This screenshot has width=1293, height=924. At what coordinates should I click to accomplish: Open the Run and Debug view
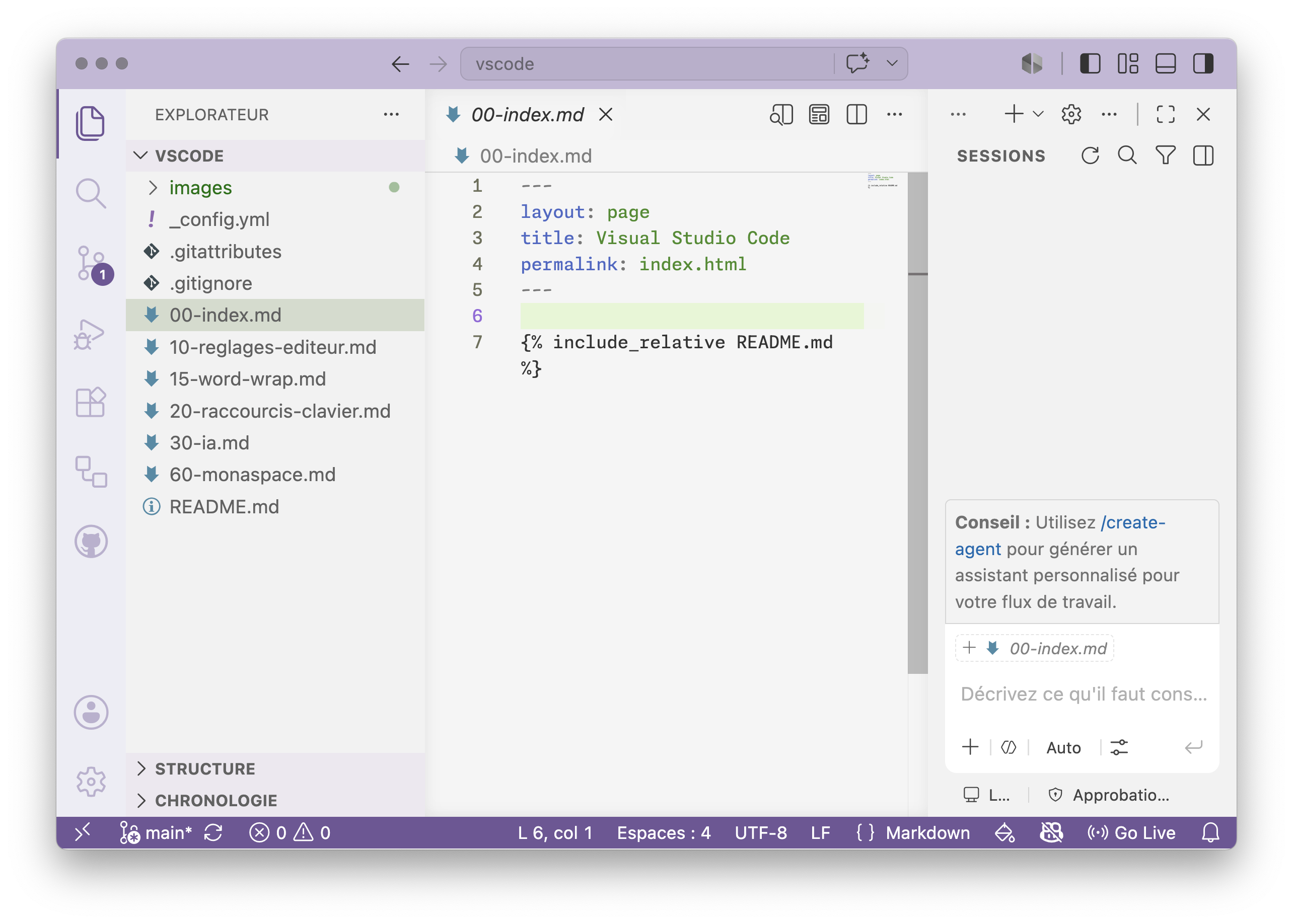[x=89, y=335]
